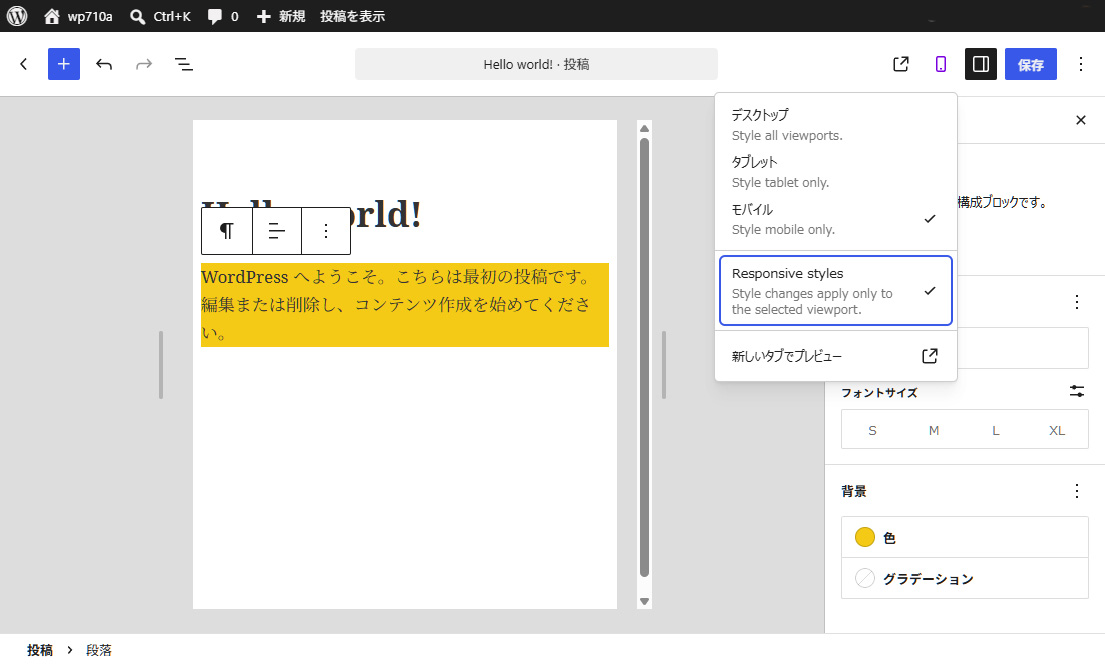This screenshot has height=666, width=1105.
Task: Toggle custom font size controls
Action: 1076,391
